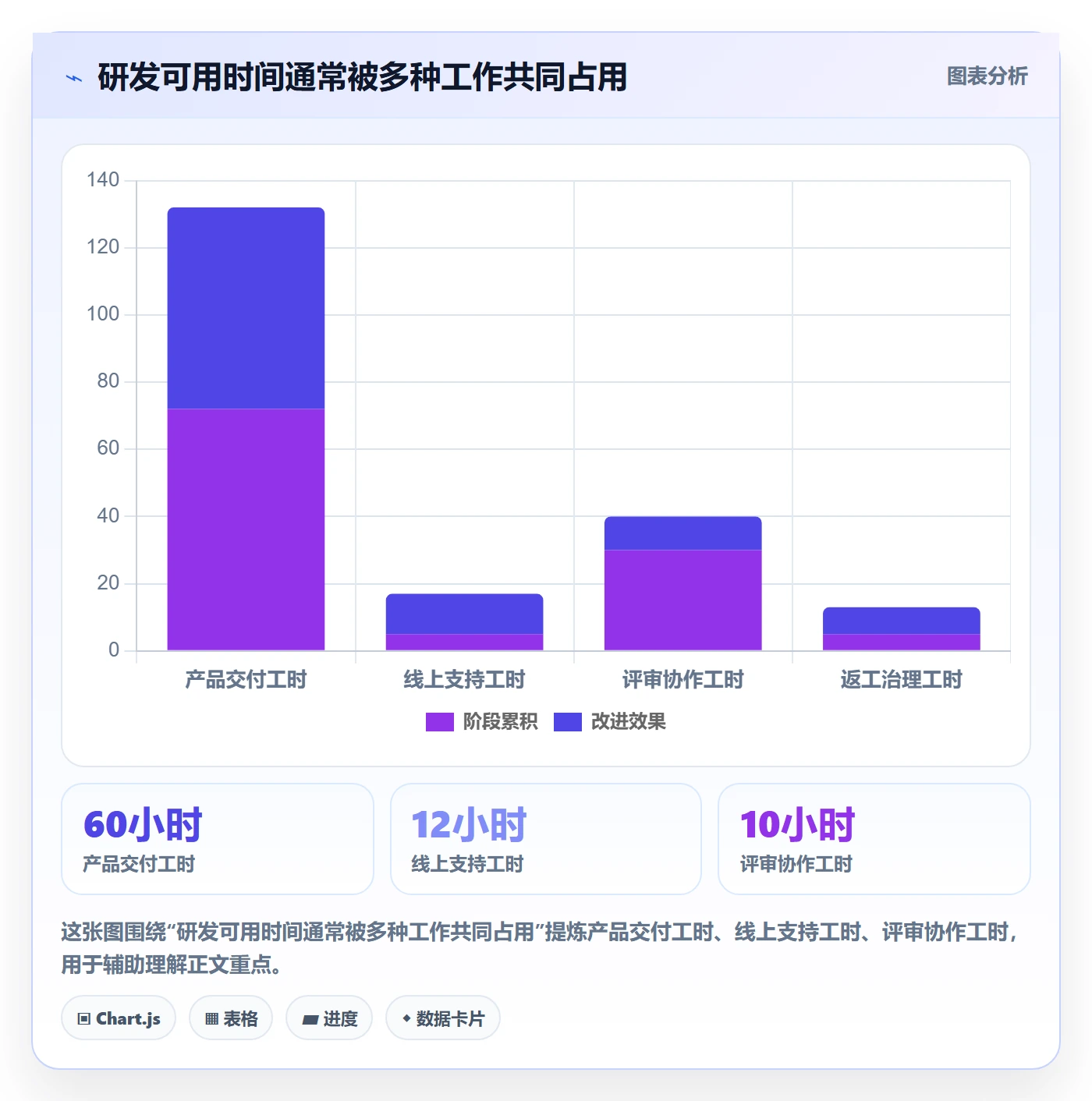Click the 产品交付工时 x-axis label
The height and width of the screenshot is (1101, 1092).
pos(246,680)
